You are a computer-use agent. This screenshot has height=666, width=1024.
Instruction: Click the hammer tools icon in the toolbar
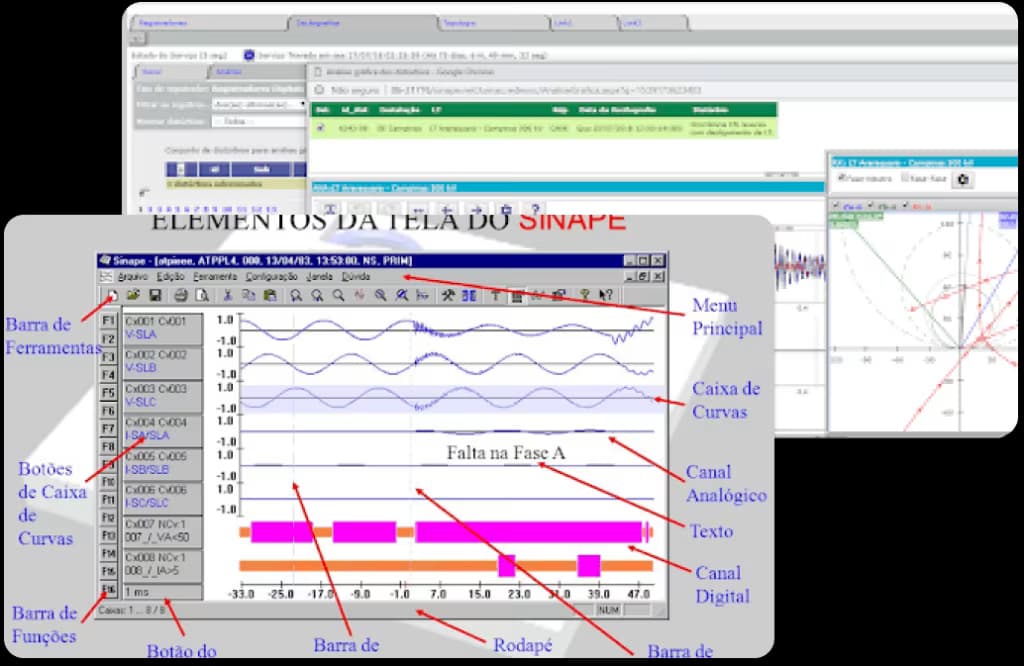click(x=447, y=296)
